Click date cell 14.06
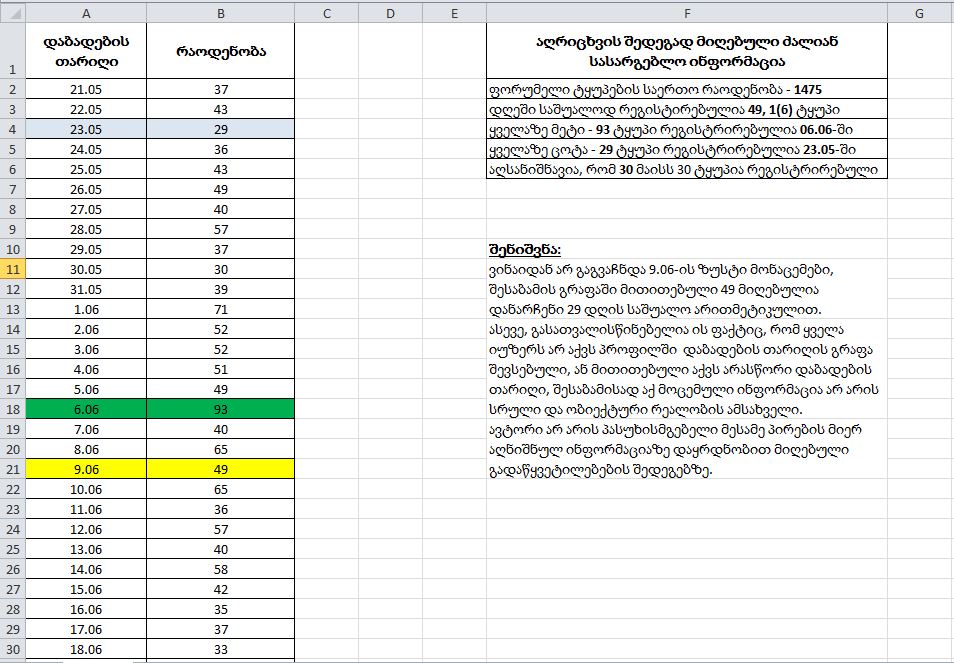Image resolution: width=954 pixels, height=663 pixels. pos(86,569)
